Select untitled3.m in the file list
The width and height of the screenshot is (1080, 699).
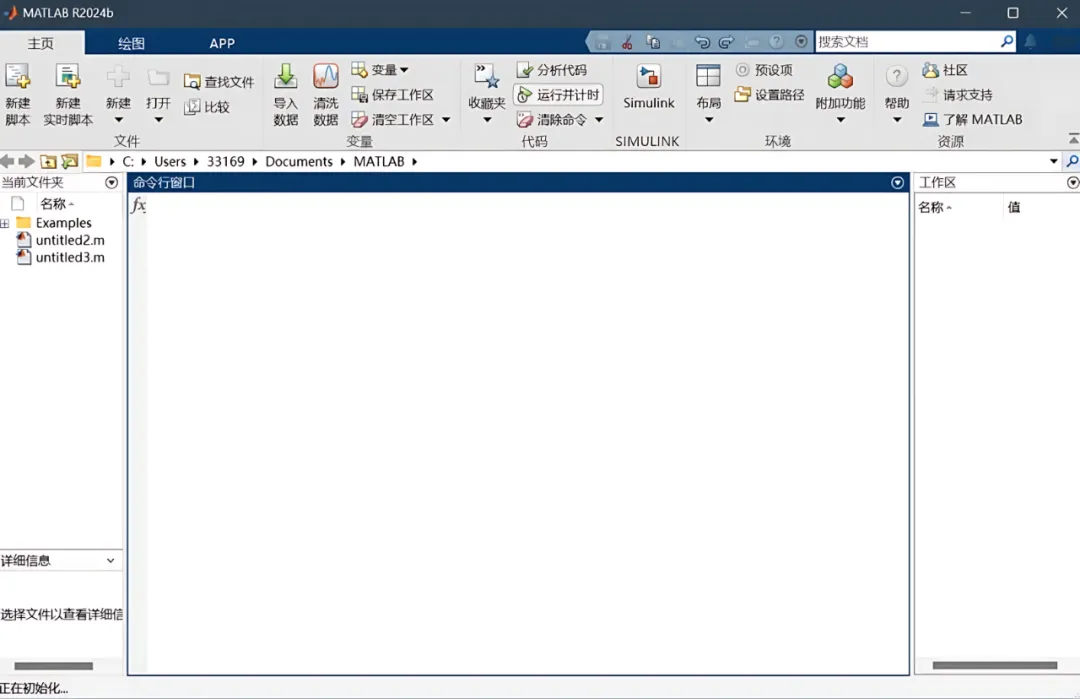click(61, 258)
